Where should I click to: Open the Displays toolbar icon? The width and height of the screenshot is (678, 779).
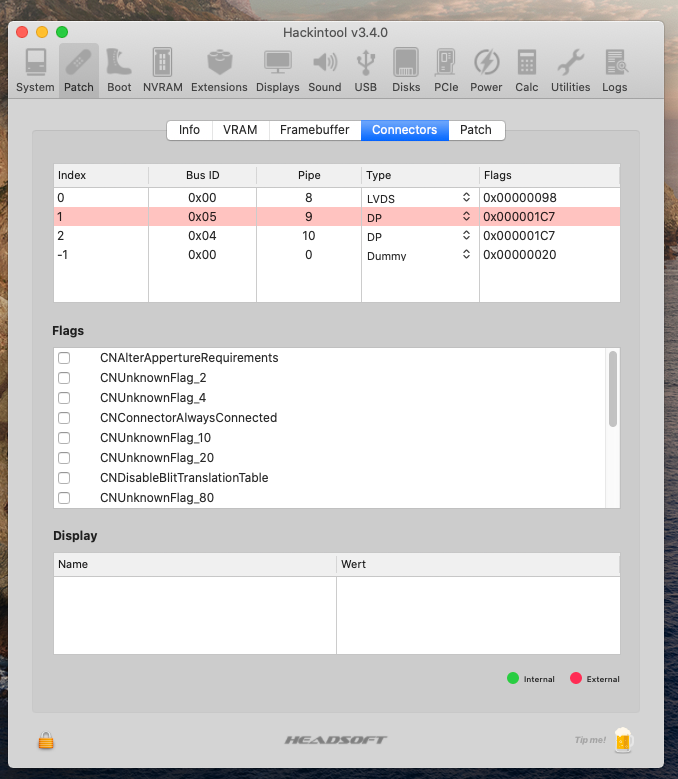tap(278, 71)
